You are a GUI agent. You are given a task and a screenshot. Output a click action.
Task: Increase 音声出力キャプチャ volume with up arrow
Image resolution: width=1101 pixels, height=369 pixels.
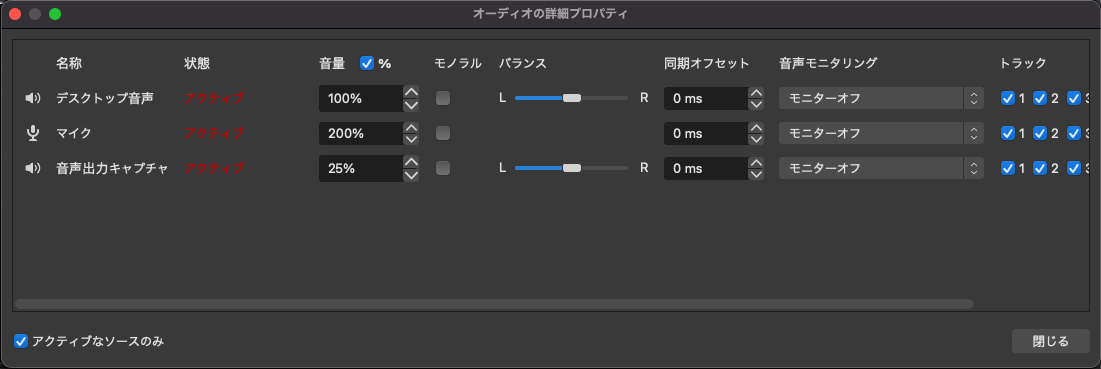pyautogui.click(x=411, y=163)
